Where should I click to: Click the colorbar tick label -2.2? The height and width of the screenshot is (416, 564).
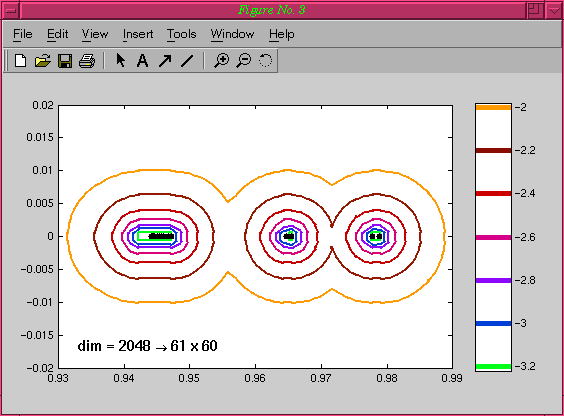[x=525, y=150]
